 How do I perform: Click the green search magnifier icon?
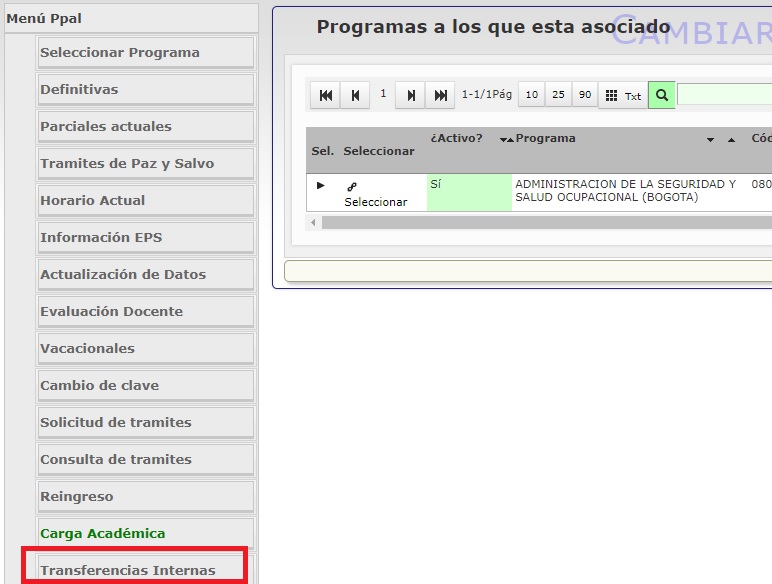click(x=661, y=96)
